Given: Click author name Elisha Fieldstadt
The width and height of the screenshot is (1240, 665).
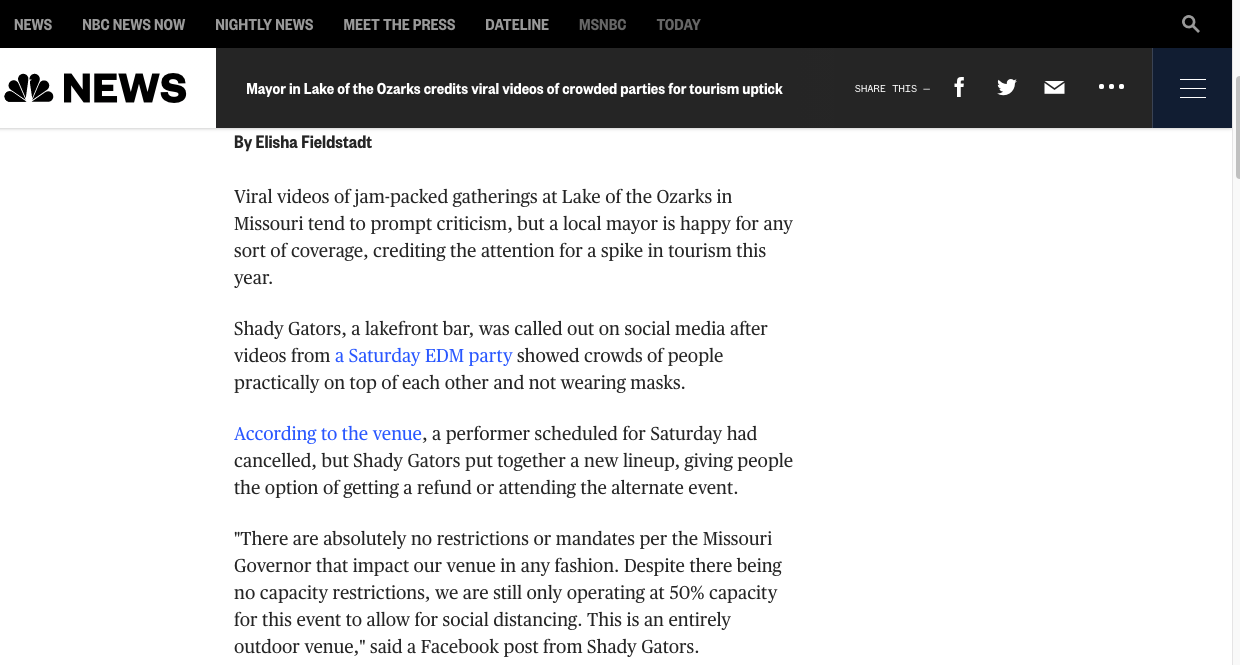Looking at the screenshot, I should [x=313, y=142].
